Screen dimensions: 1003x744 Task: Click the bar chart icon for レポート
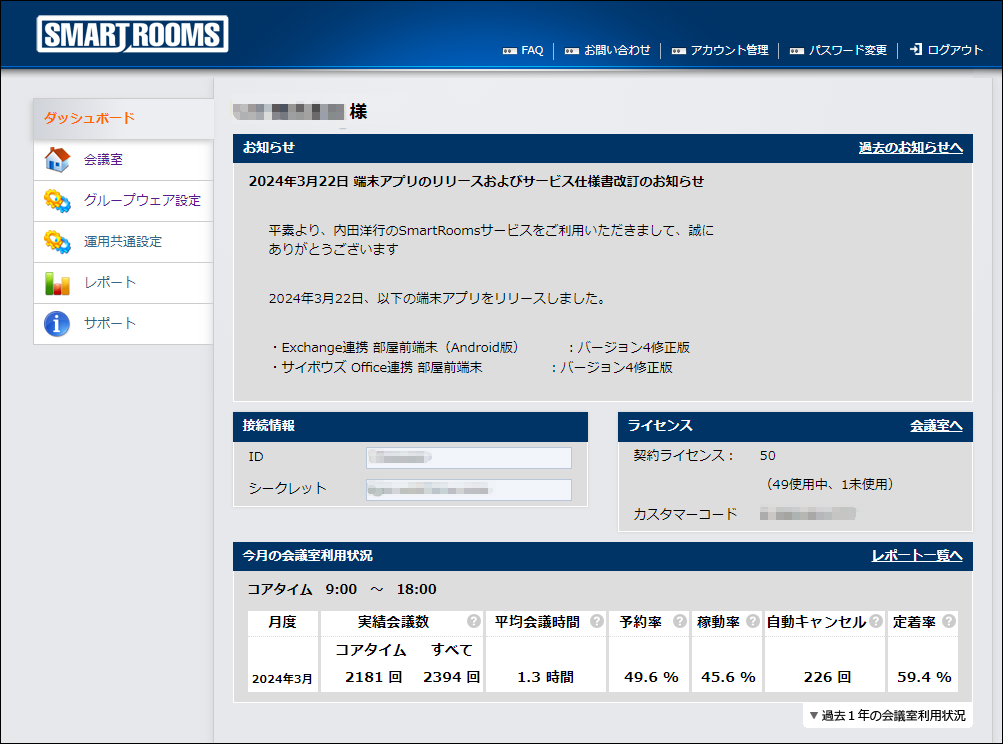57,283
